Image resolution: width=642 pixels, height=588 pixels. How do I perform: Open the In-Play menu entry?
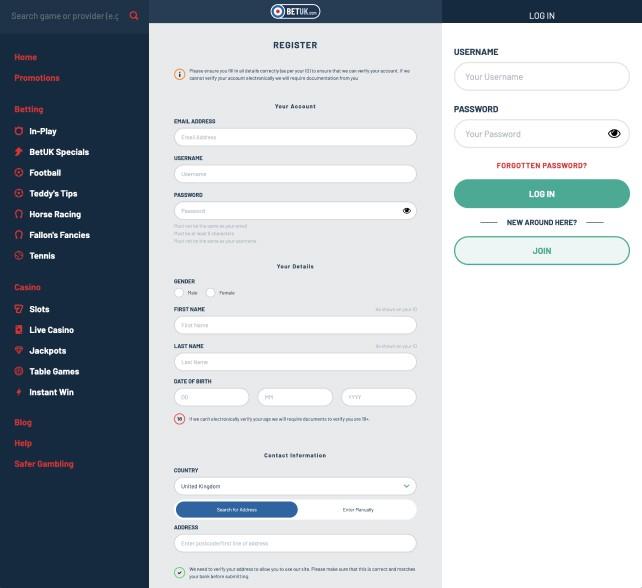pyautogui.click(x=43, y=131)
